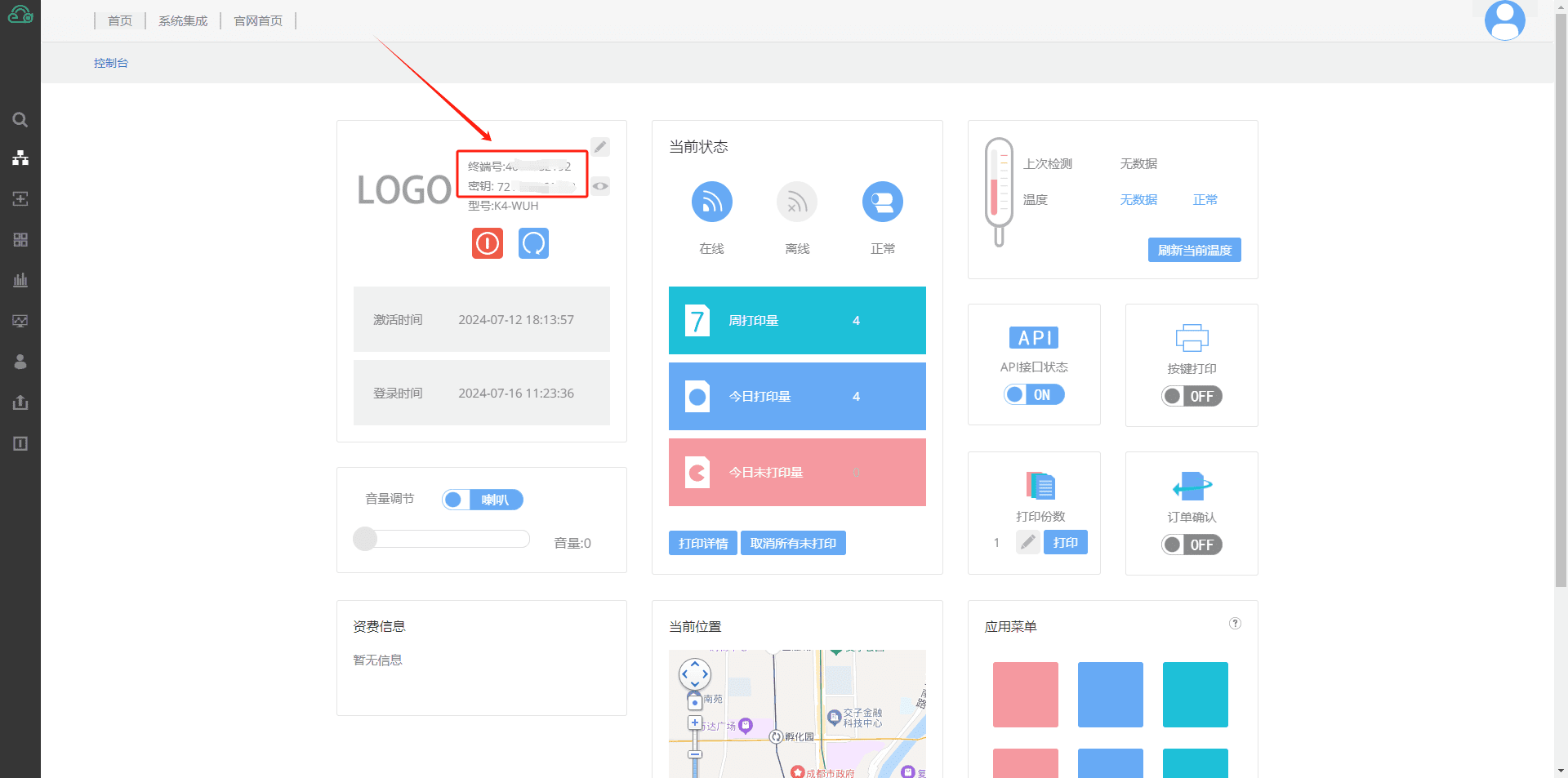Click the help question mark in 应用菜单
1568x778 pixels.
tap(1235, 624)
